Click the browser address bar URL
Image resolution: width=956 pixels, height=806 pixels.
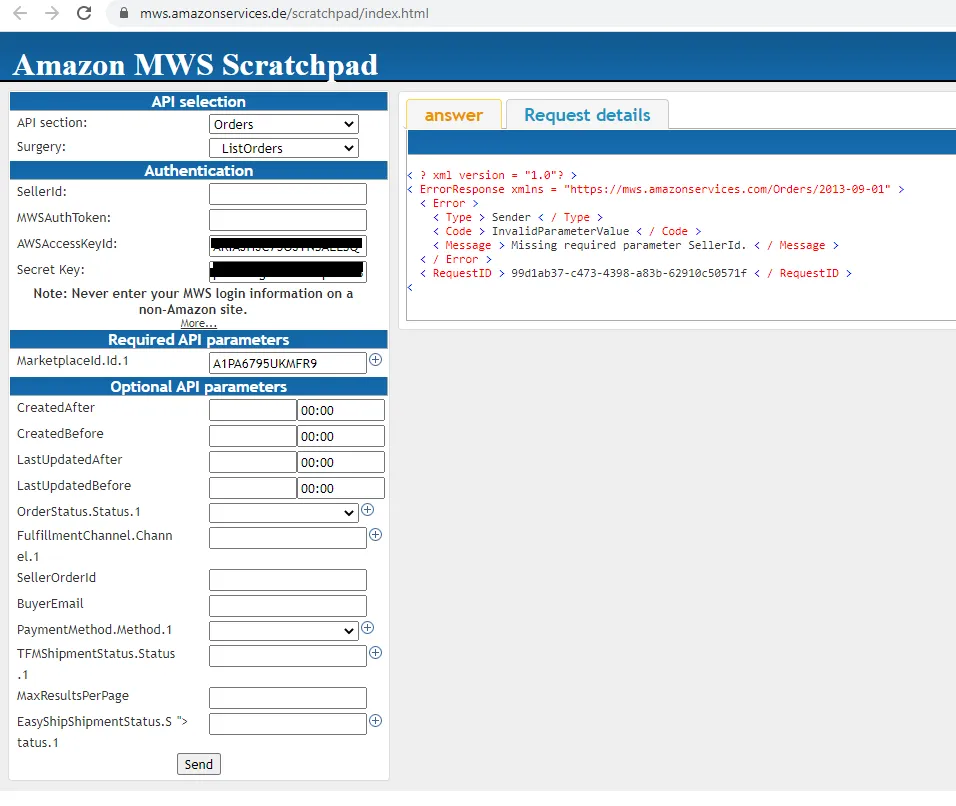[x=284, y=13]
